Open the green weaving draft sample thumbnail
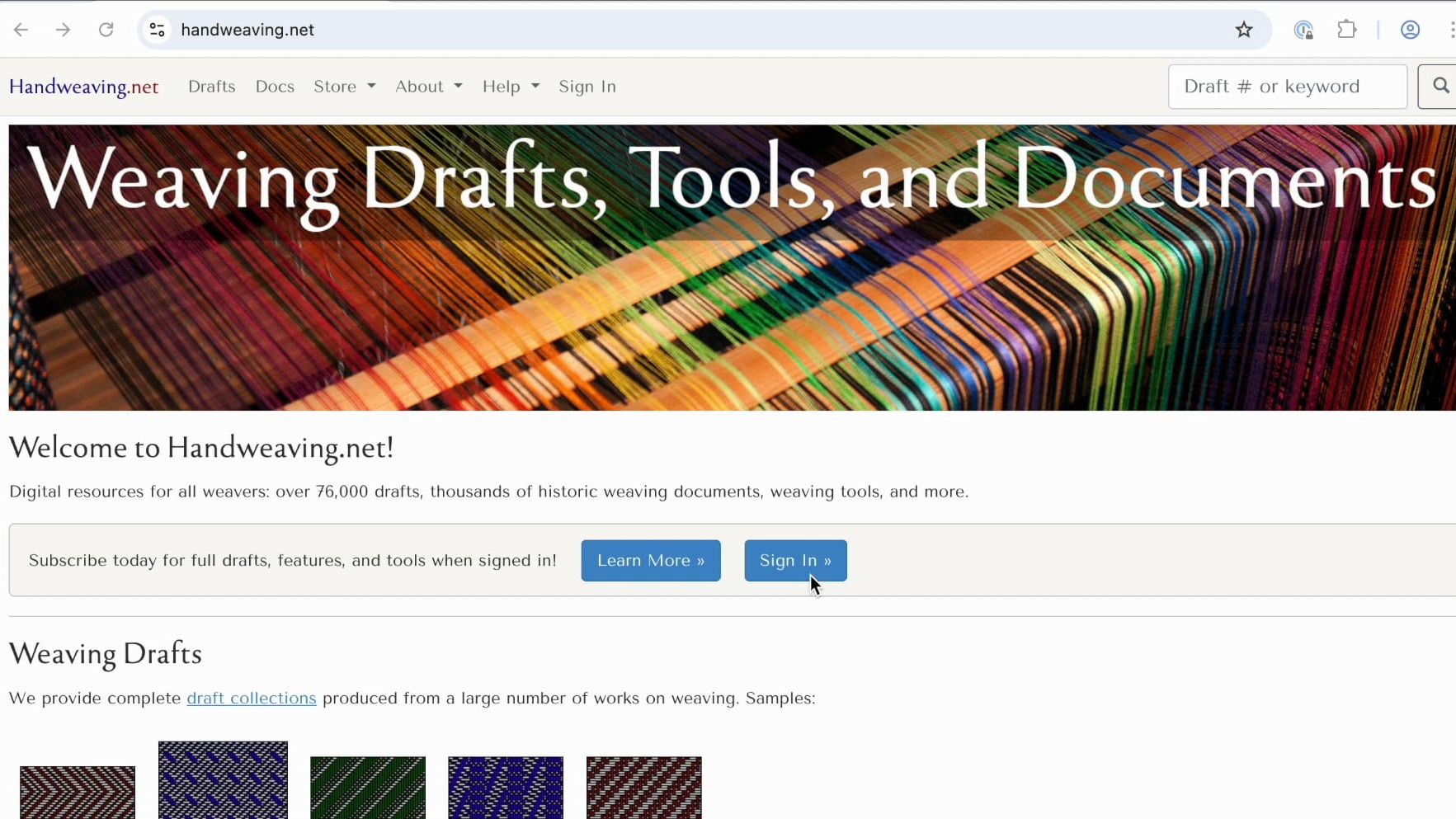This screenshot has height=819, width=1456. (x=367, y=788)
